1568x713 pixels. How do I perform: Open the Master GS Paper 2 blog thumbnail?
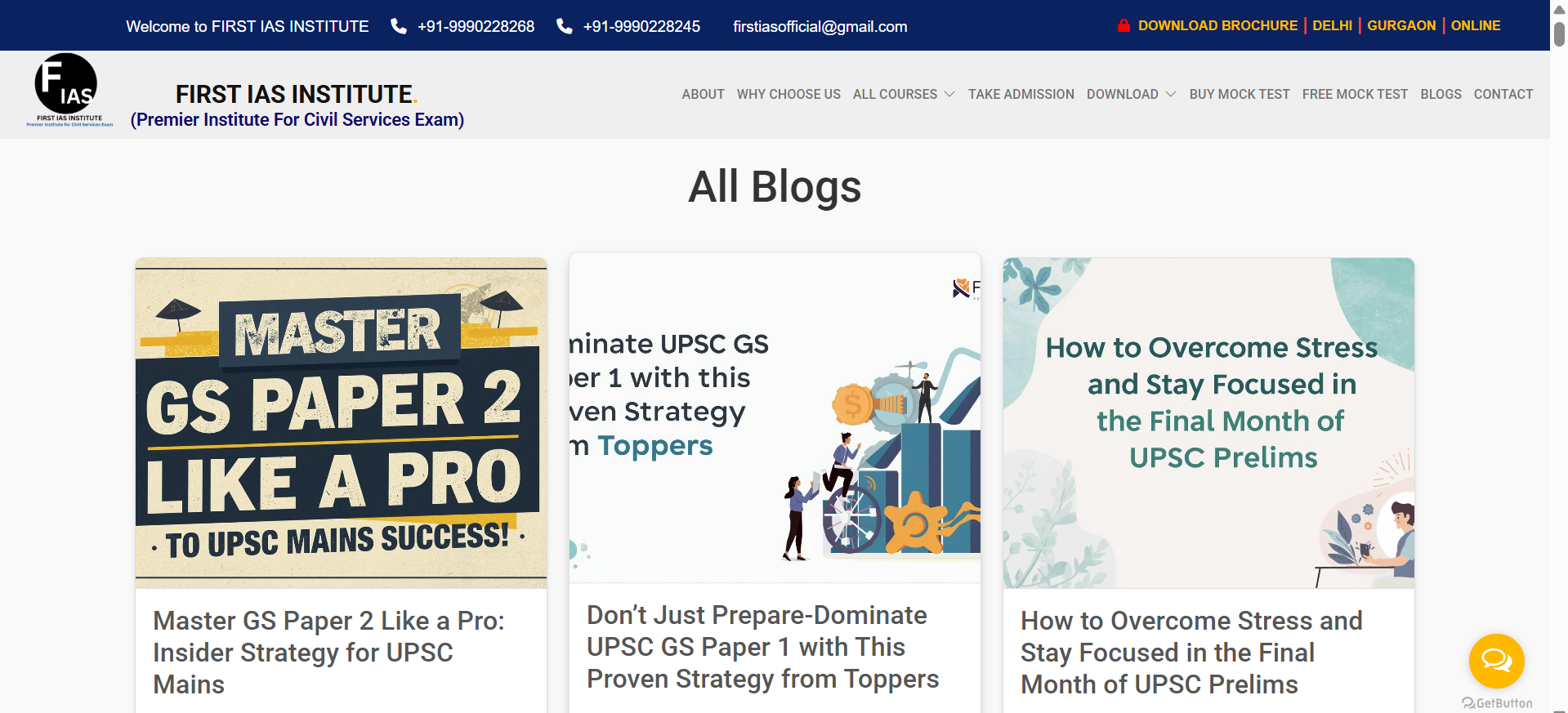tap(341, 422)
